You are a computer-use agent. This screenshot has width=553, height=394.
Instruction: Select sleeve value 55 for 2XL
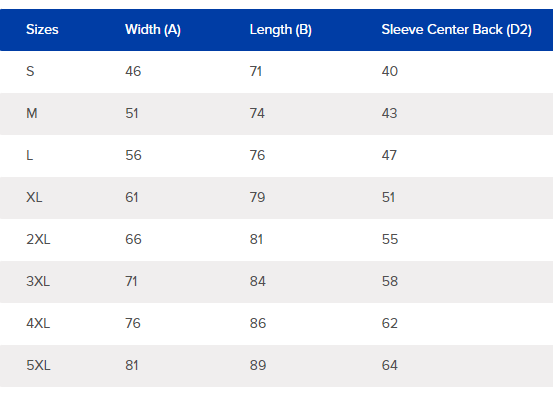point(390,240)
